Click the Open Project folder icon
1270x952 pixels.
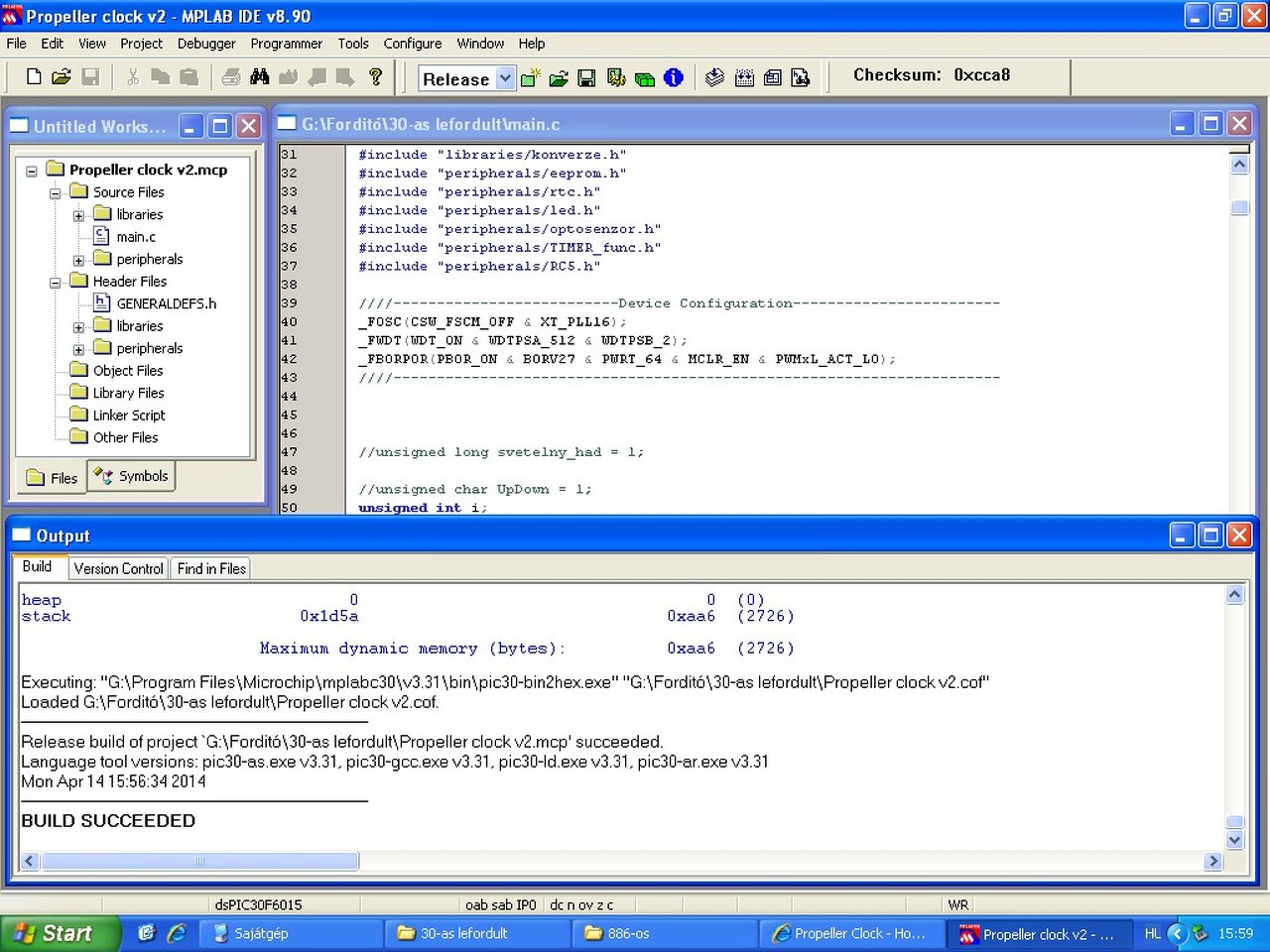pyautogui.click(x=559, y=78)
